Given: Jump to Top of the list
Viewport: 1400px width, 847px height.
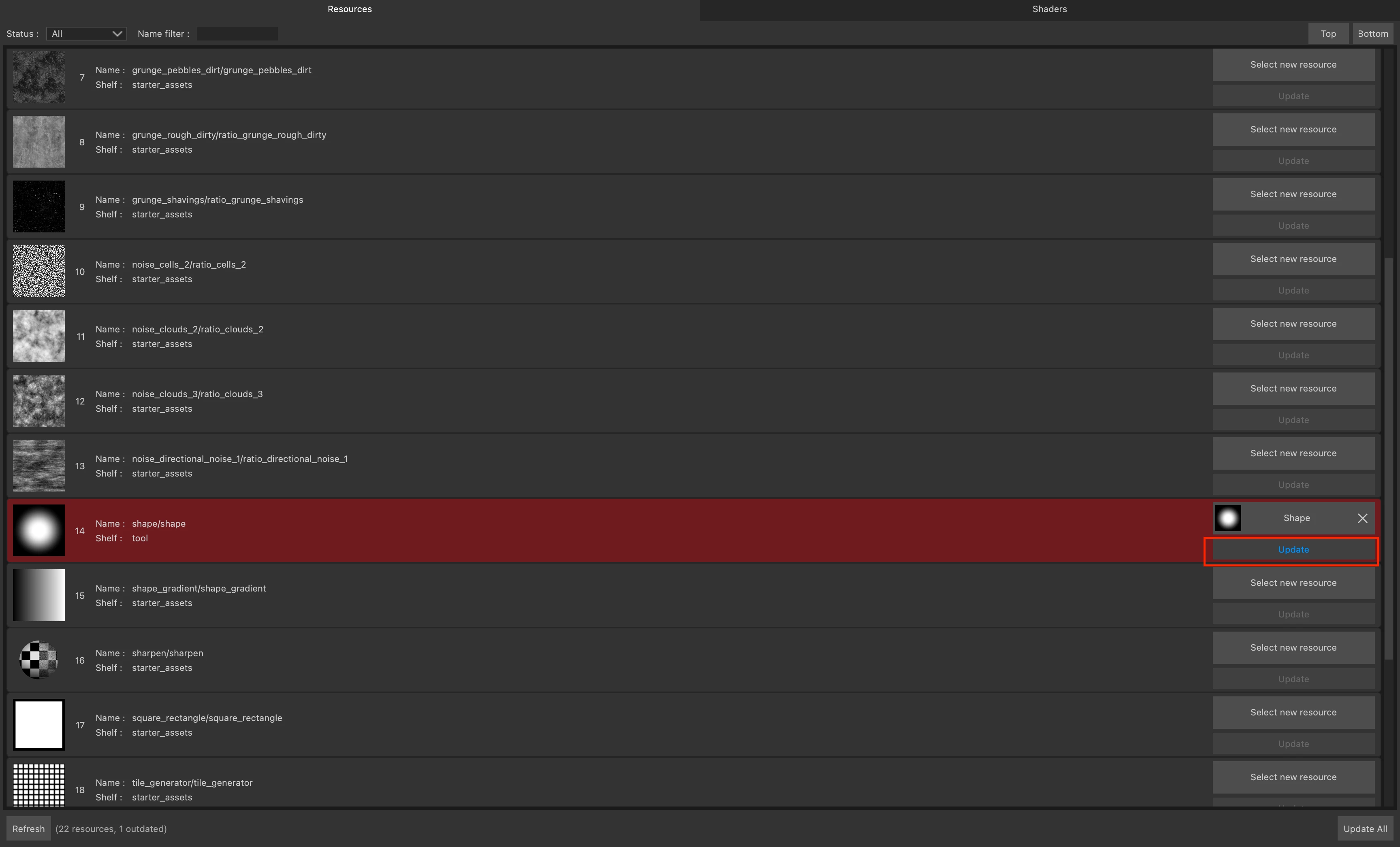Looking at the screenshot, I should tap(1327, 34).
